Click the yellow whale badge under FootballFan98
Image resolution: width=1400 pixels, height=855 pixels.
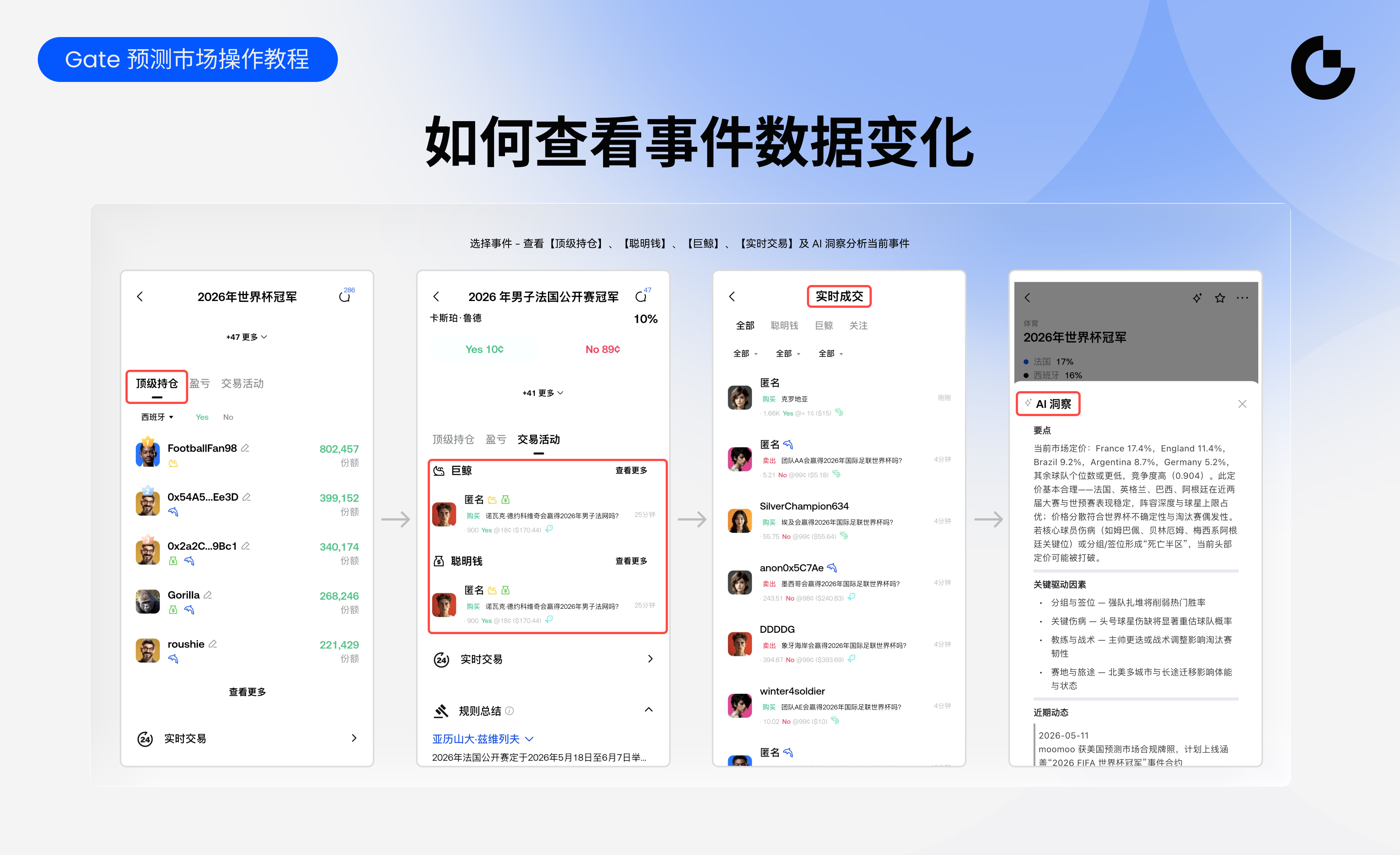coord(173,463)
